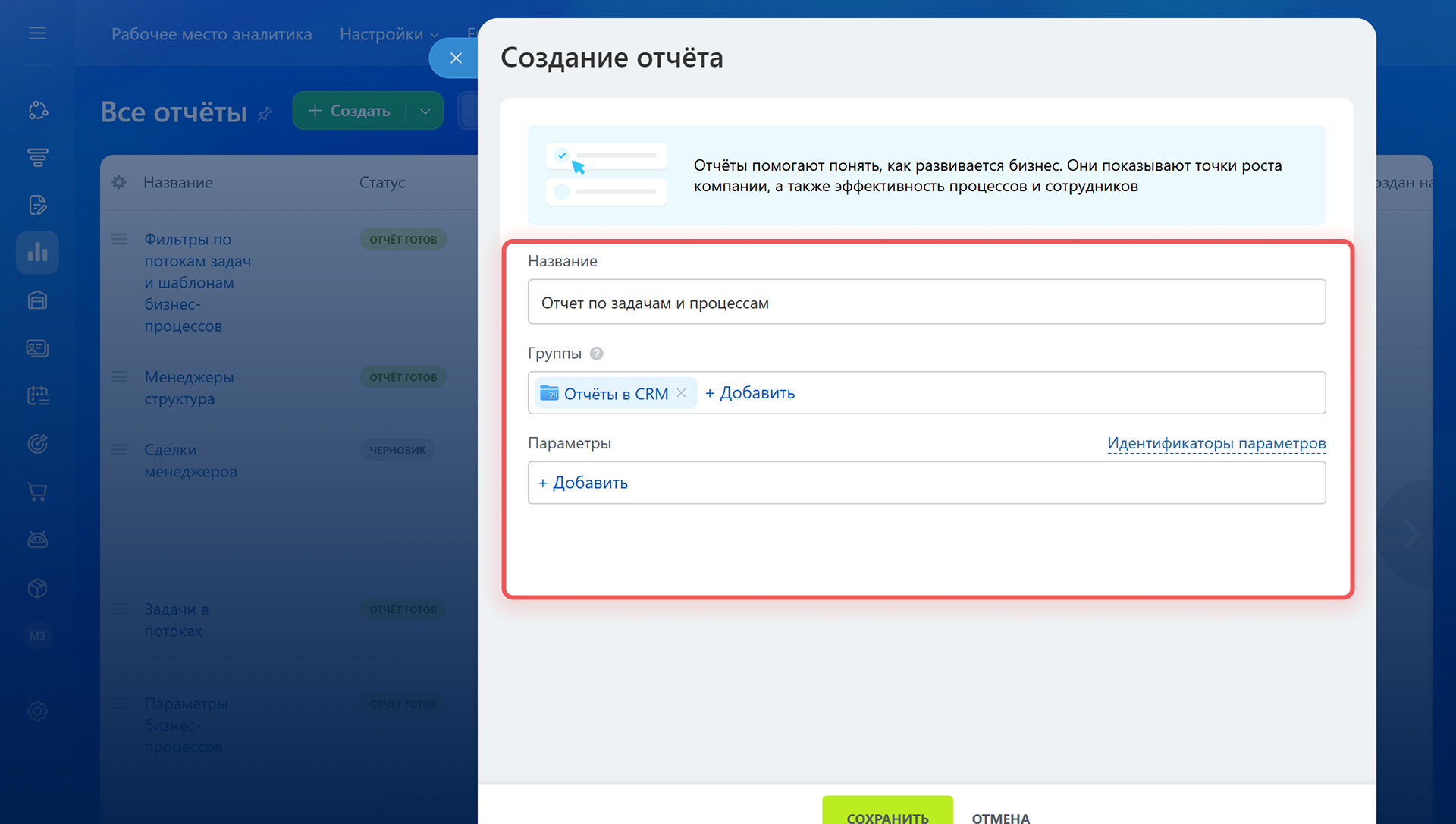The height and width of the screenshot is (824, 1456).
Task: Pin the Все отчёты page
Action: [265, 114]
